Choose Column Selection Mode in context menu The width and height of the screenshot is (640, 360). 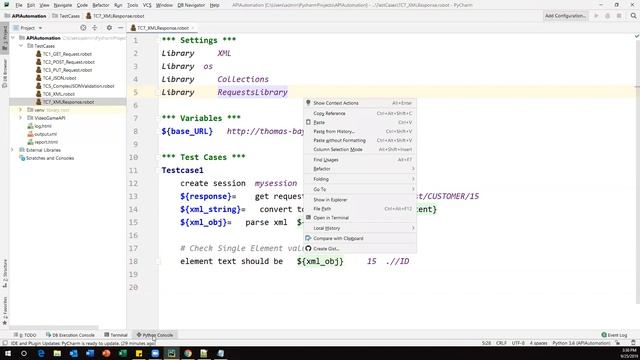(360, 149)
